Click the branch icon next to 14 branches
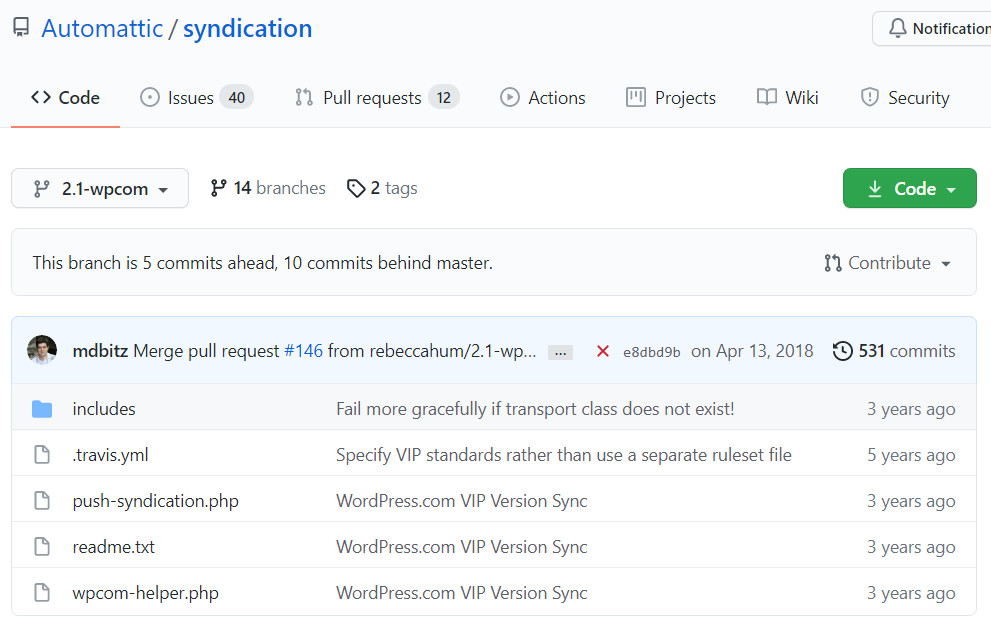This screenshot has width=991, height=623. (218, 188)
